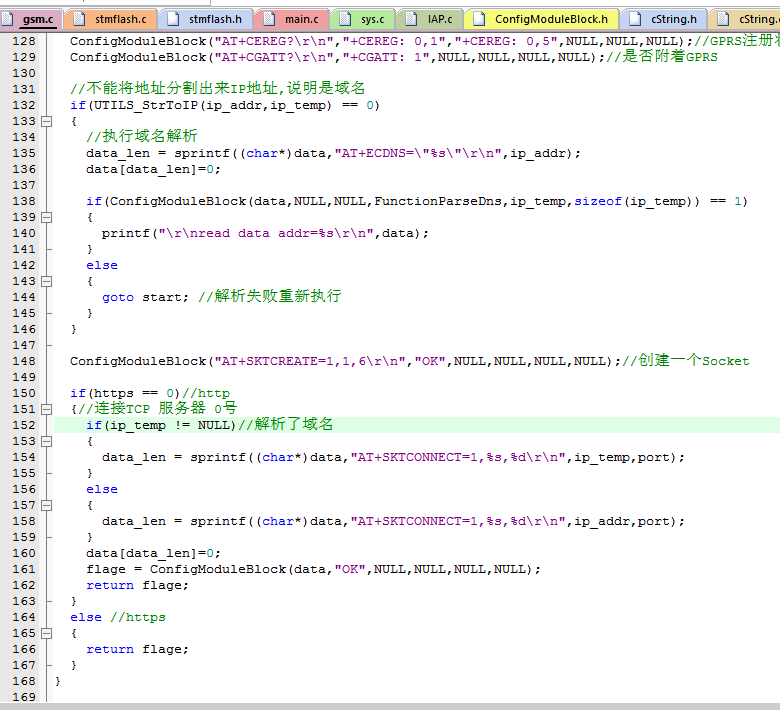This screenshot has height=710, width=780.
Task: Collapse the https else block at line 165
Action: [46, 633]
